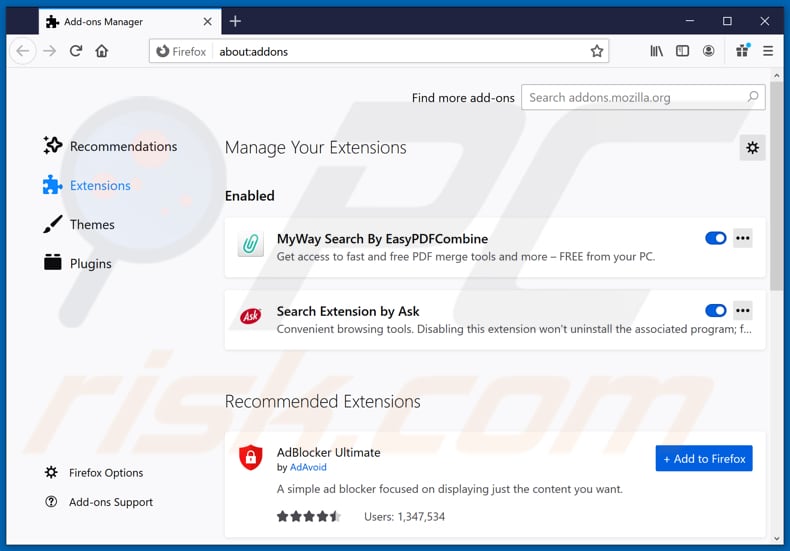Click the AdBlocker Ultimate star rating
Viewport: 790px width, 551px height.
pos(309,516)
